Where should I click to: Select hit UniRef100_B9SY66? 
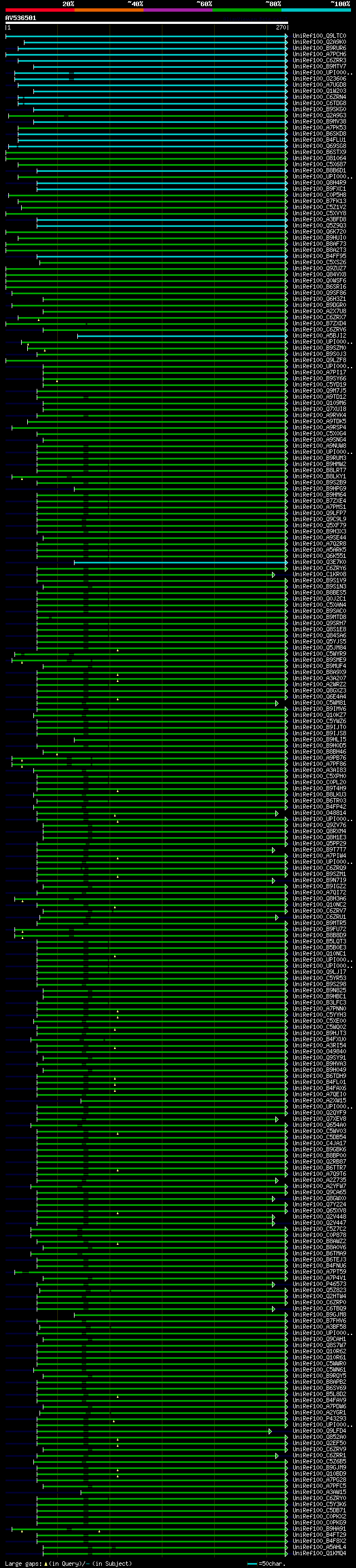pos(319,379)
